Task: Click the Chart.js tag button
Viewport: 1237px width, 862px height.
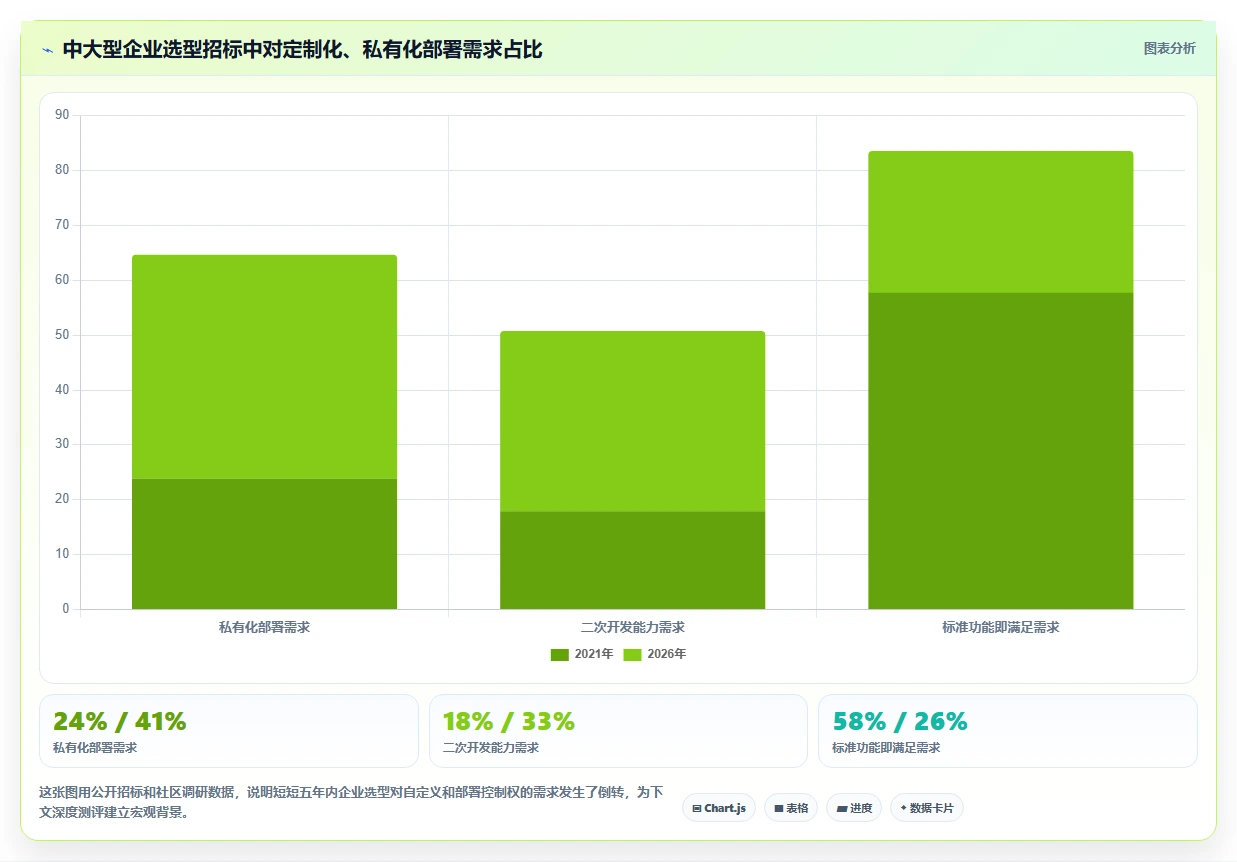Action: pos(719,808)
